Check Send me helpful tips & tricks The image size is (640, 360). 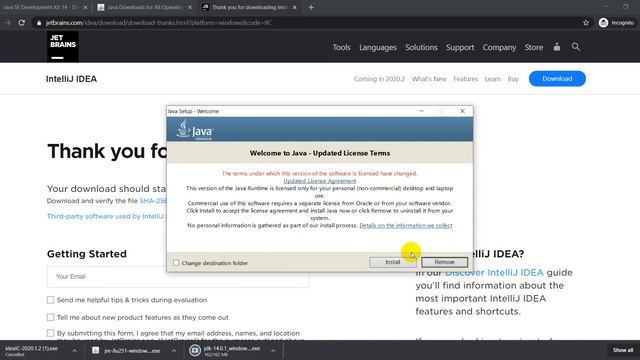tap(50, 300)
